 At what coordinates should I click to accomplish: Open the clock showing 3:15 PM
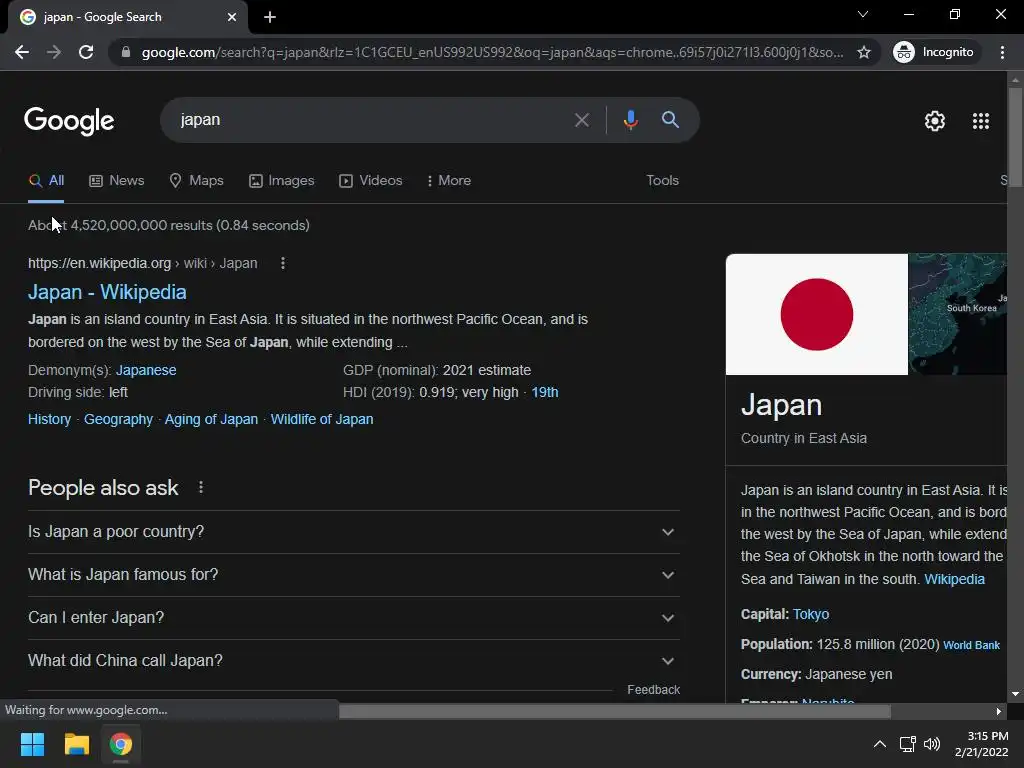(x=982, y=744)
